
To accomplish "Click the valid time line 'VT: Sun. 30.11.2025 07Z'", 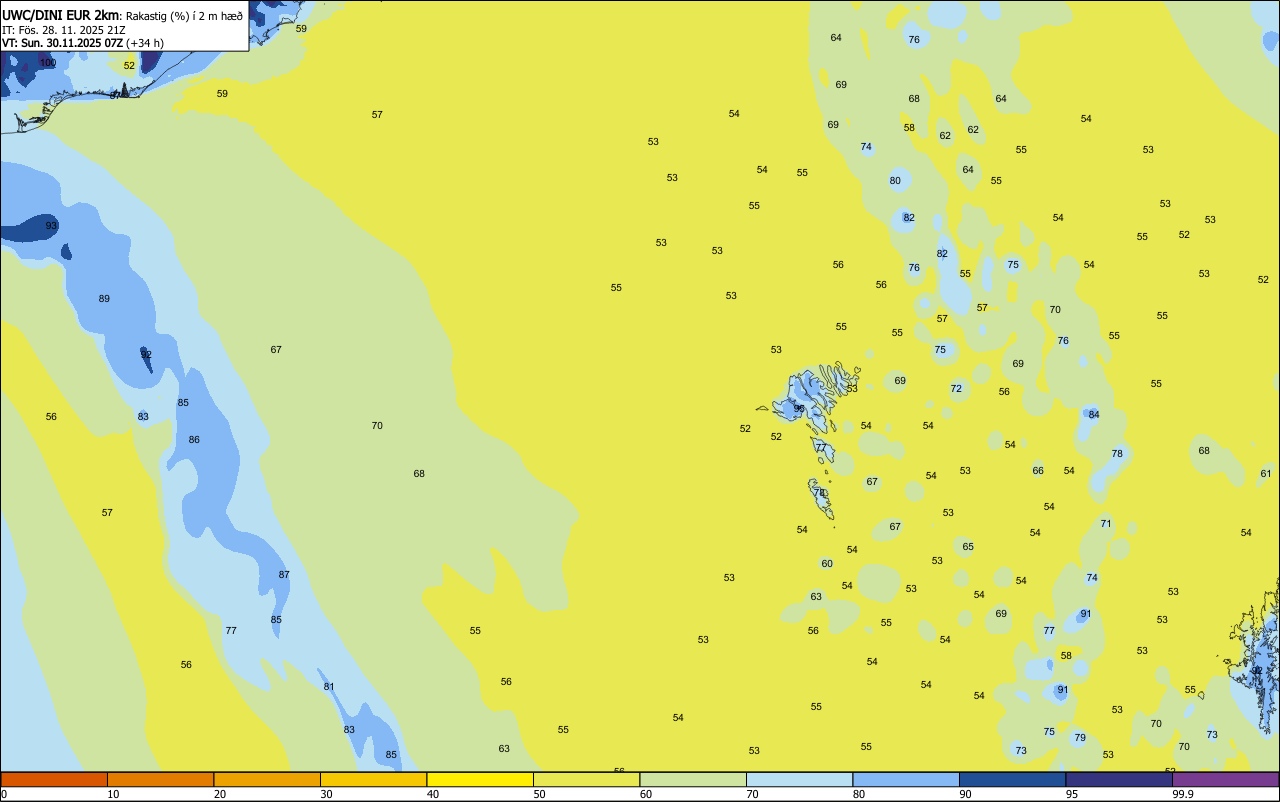I will pos(63,43).
